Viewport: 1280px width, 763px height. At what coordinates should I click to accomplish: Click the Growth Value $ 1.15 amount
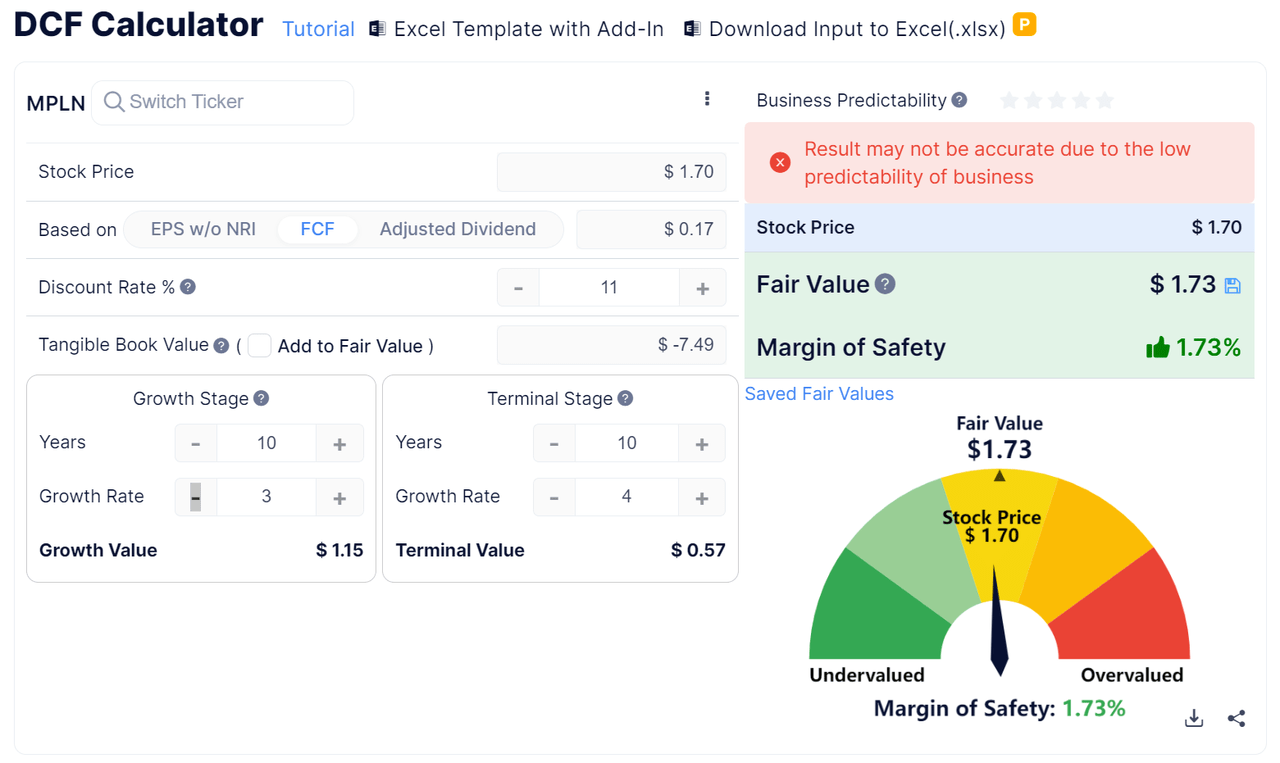[339, 550]
